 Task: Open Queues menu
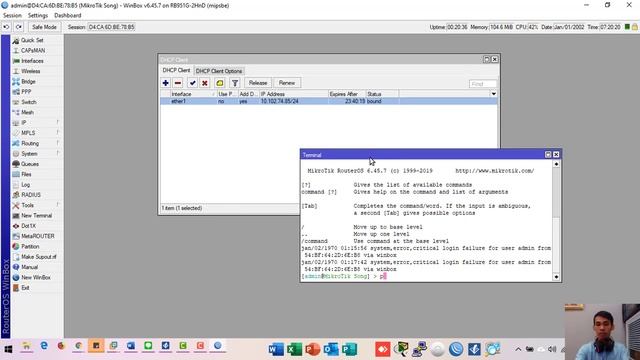point(30,164)
